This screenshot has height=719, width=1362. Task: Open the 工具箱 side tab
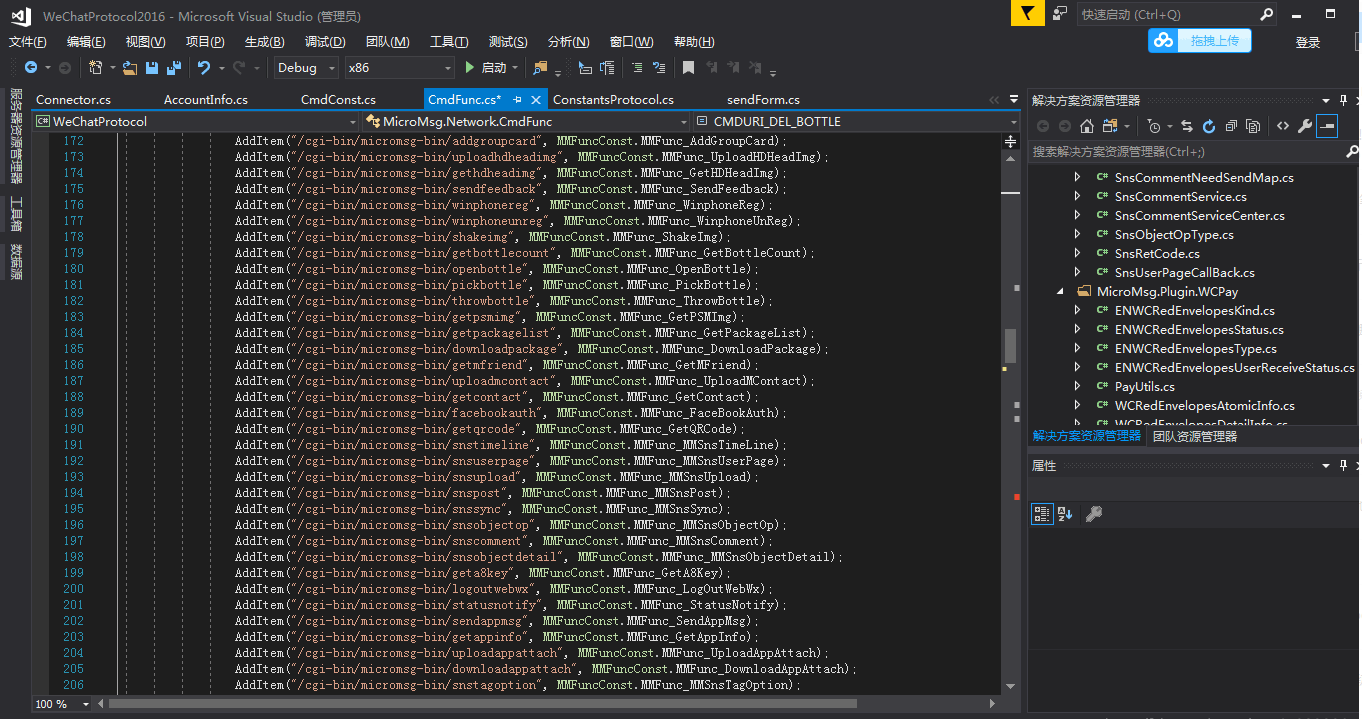[16, 214]
